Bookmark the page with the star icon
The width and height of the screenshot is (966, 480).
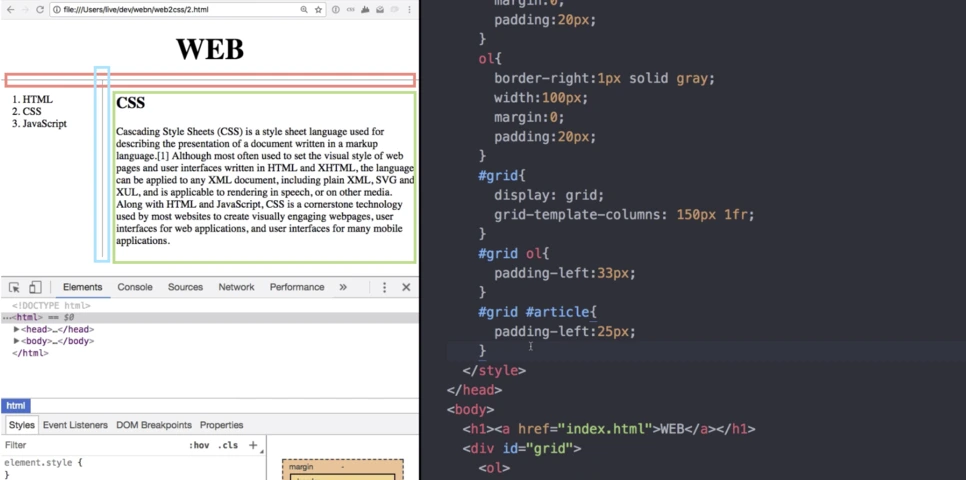[319, 10]
